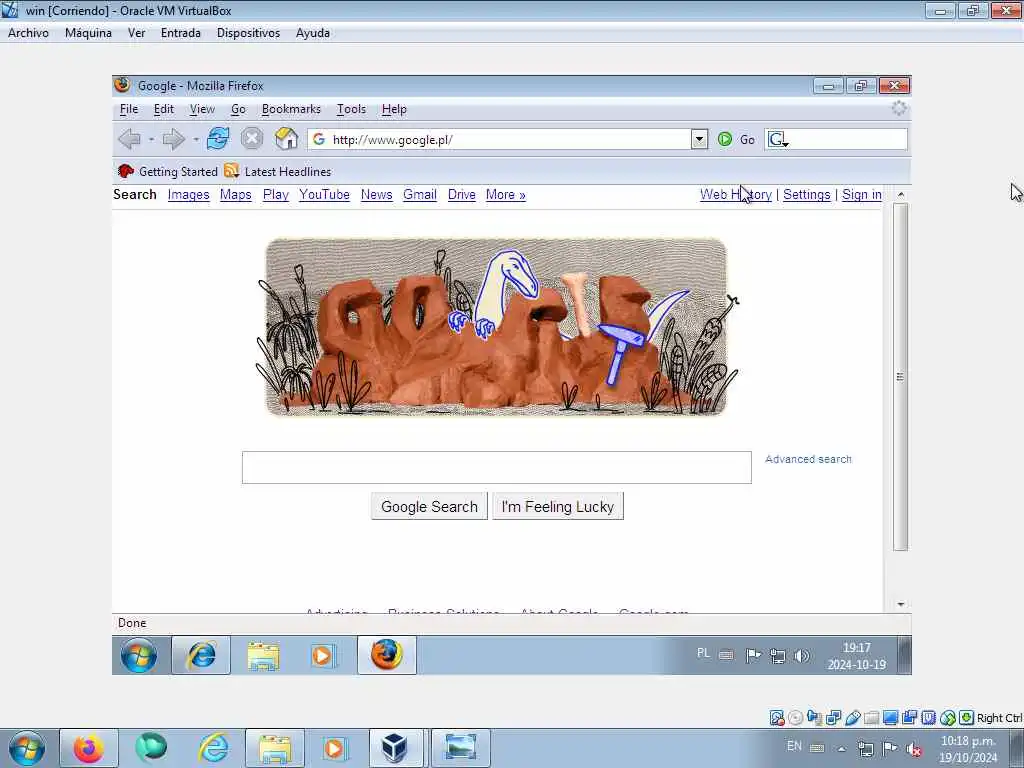Open Back button history dropdown

pyautogui.click(x=152, y=139)
